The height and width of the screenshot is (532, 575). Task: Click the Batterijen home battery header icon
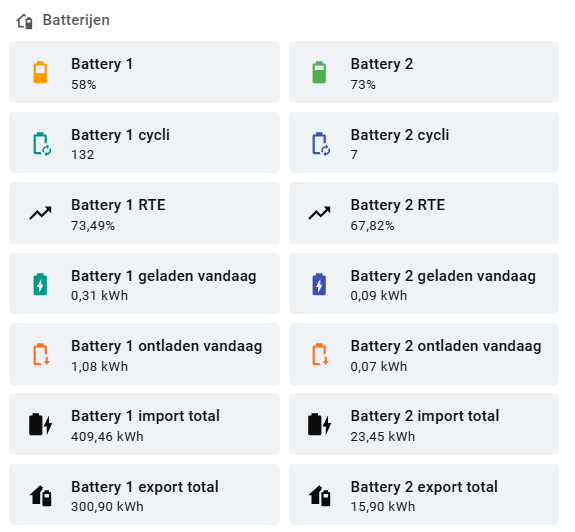coord(25,21)
